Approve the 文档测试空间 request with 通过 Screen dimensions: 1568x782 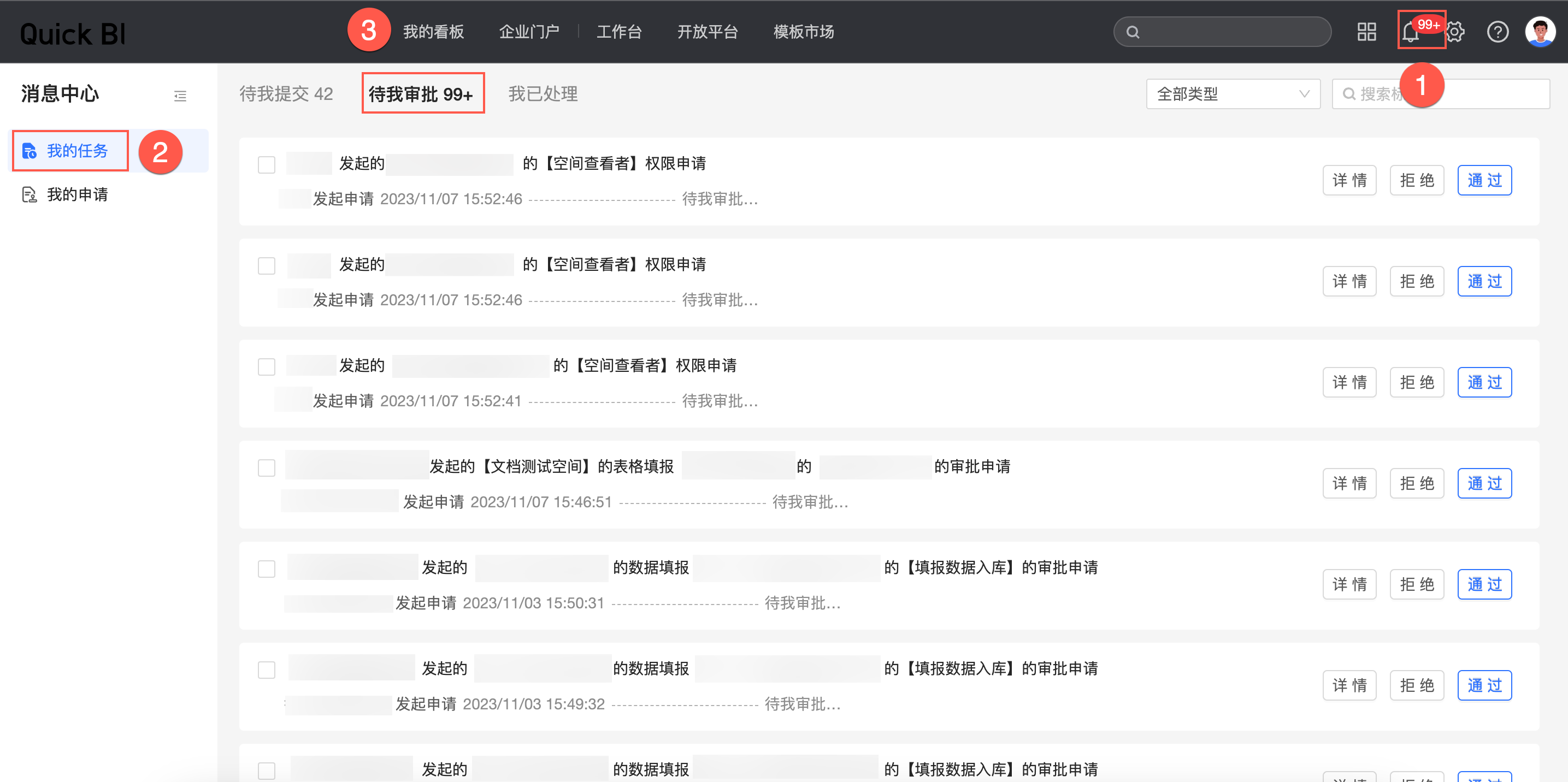pos(1484,483)
